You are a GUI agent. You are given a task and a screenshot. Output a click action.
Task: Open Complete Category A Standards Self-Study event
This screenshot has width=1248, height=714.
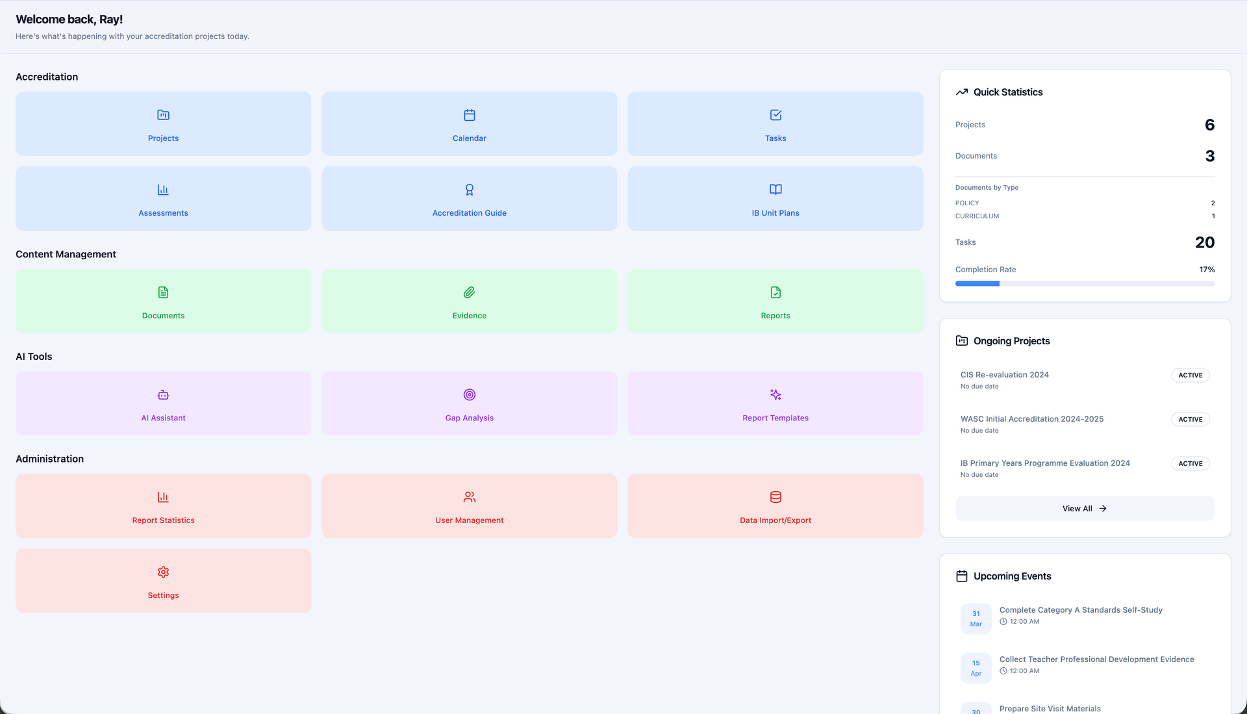click(x=1080, y=610)
